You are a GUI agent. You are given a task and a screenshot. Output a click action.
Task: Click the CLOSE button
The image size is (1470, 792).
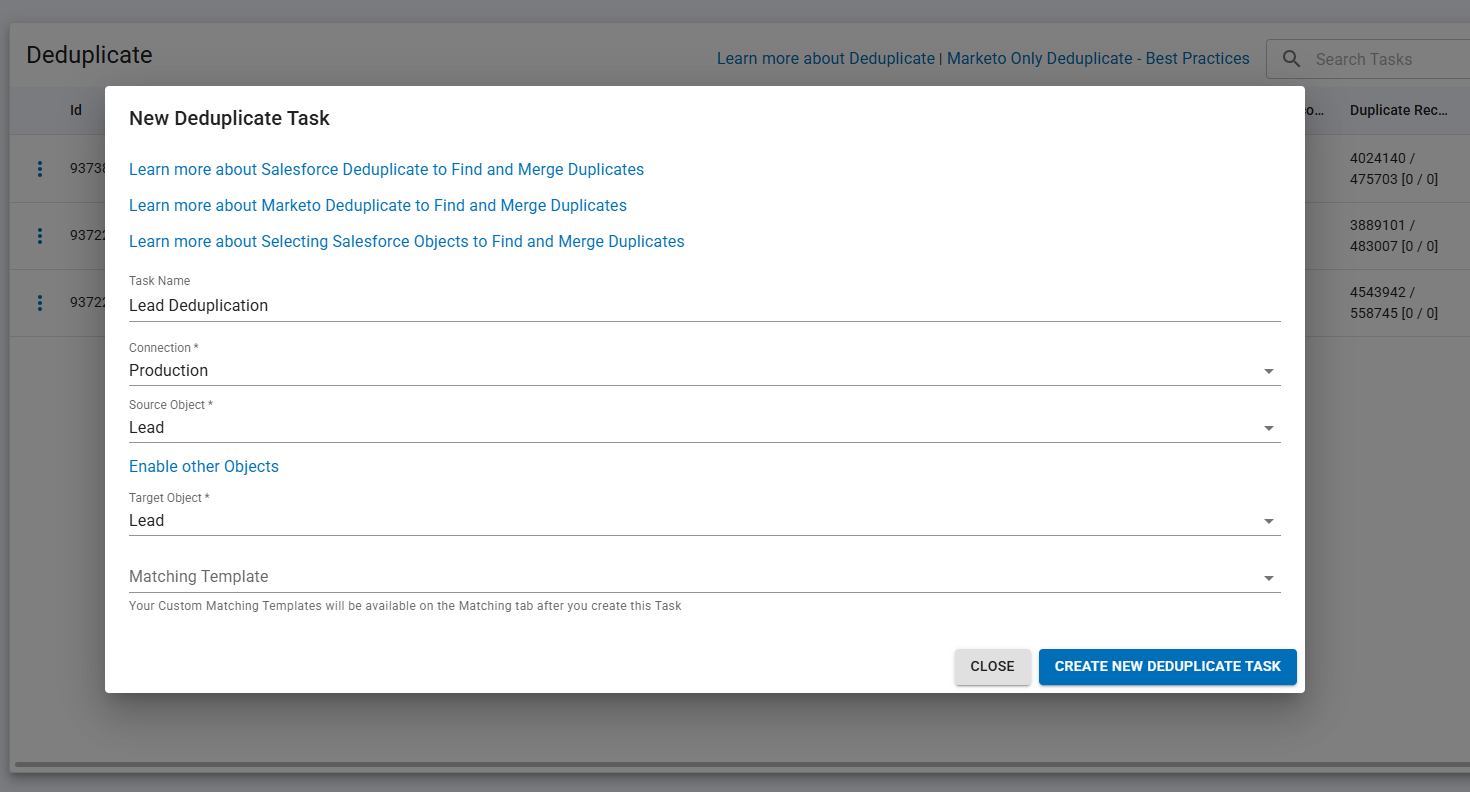click(992, 666)
